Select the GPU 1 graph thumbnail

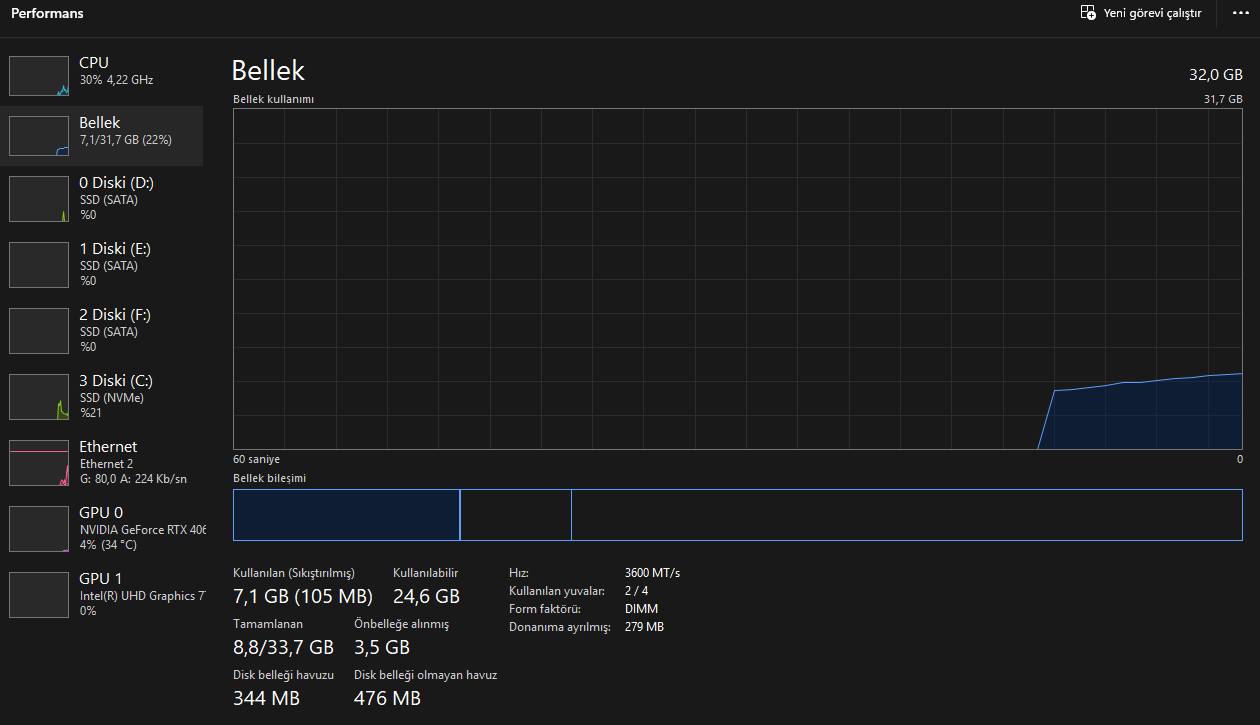40,595
